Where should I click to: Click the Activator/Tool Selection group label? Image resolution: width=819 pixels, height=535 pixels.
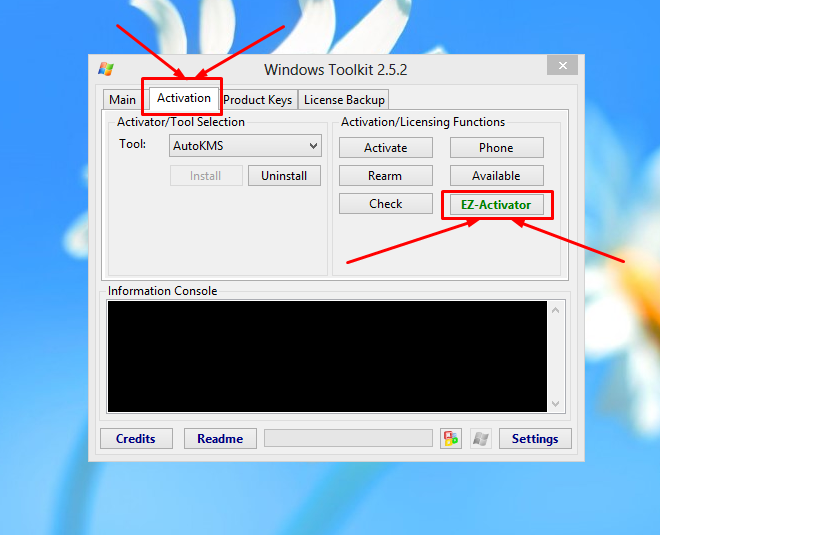(x=181, y=122)
